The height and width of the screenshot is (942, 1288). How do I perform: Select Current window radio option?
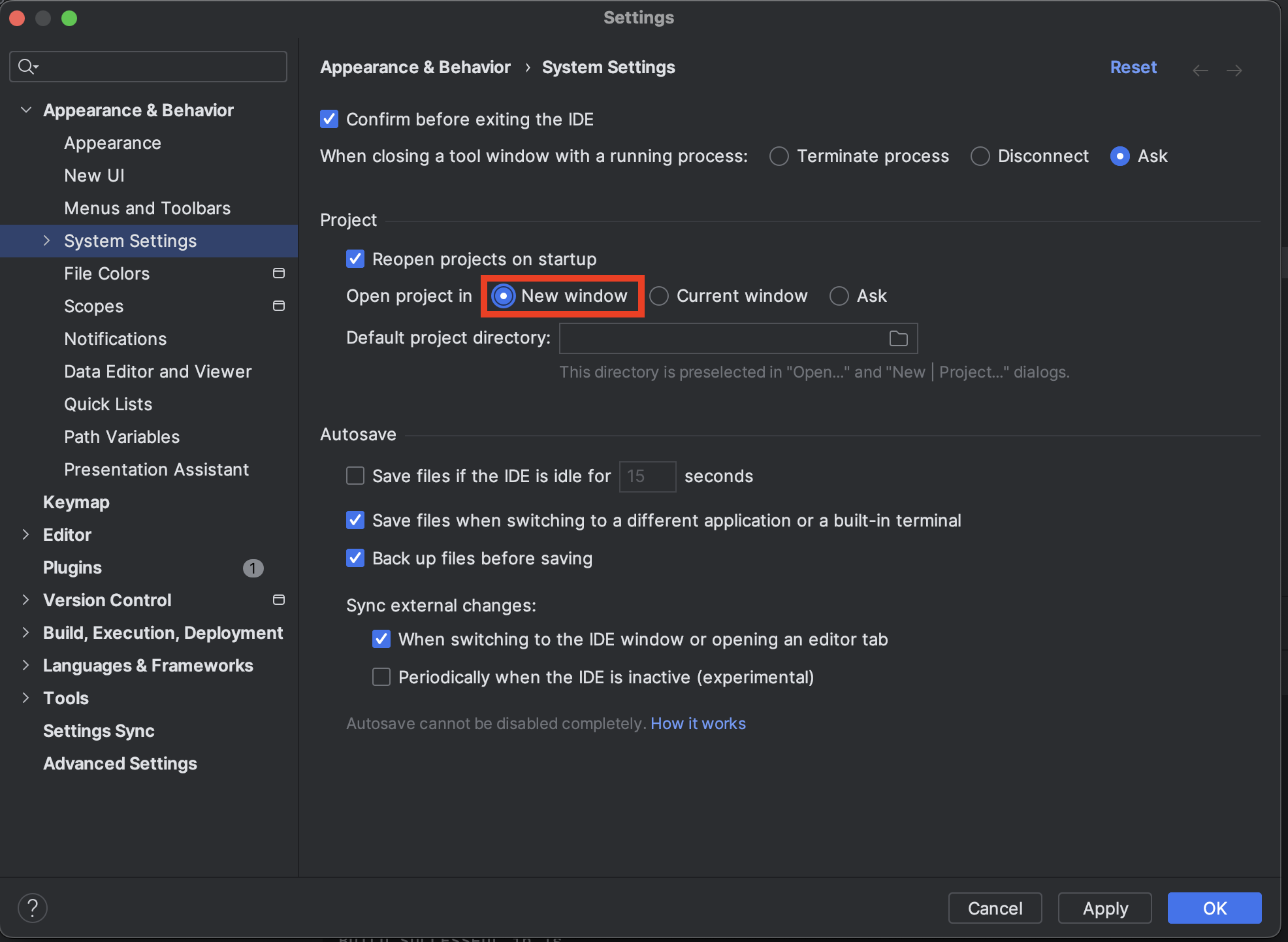tap(659, 296)
